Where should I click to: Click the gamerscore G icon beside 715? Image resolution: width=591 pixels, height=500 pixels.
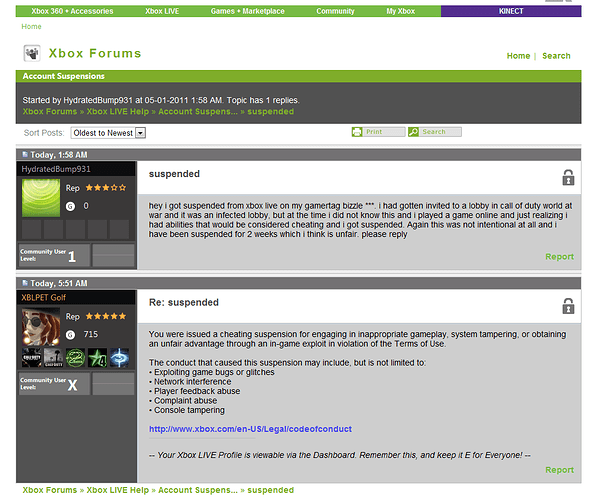(x=70, y=335)
